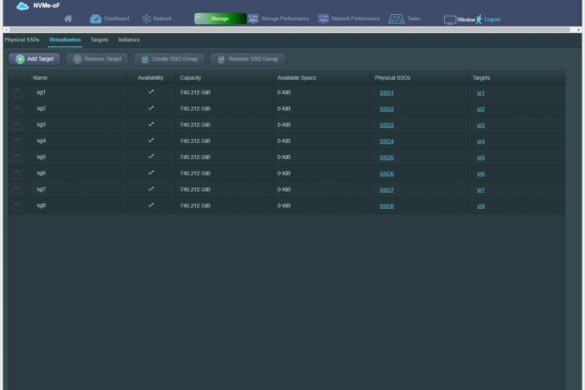Click the scrollbar right arrow
This screenshot has height=390, width=585.
(x=579, y=29)
